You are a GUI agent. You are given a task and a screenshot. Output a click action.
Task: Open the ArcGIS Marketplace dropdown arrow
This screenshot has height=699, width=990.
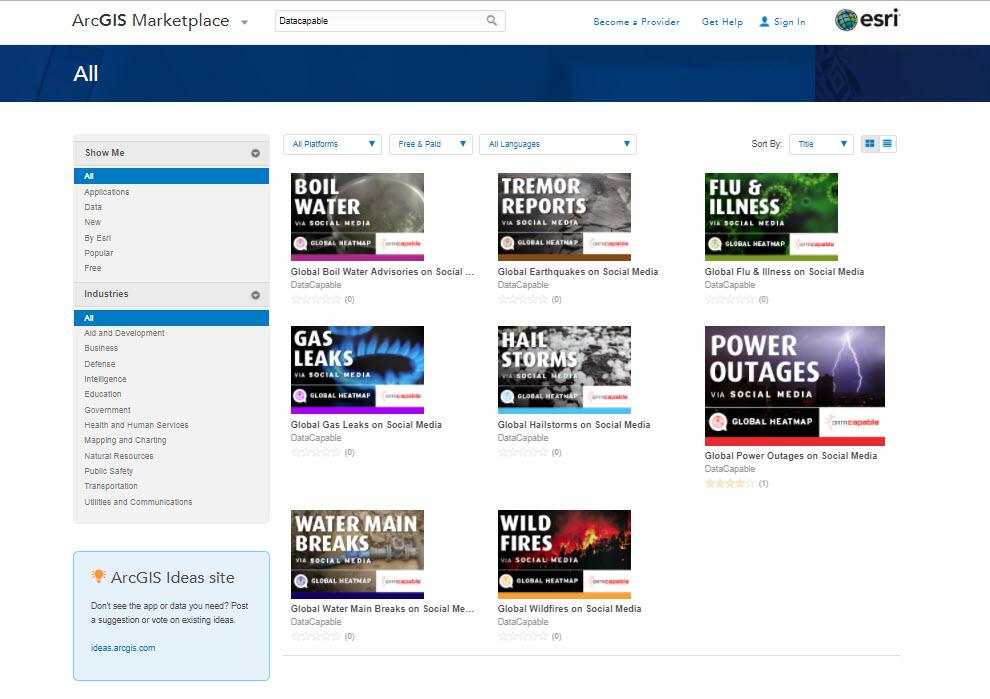[x=244, y=23]
